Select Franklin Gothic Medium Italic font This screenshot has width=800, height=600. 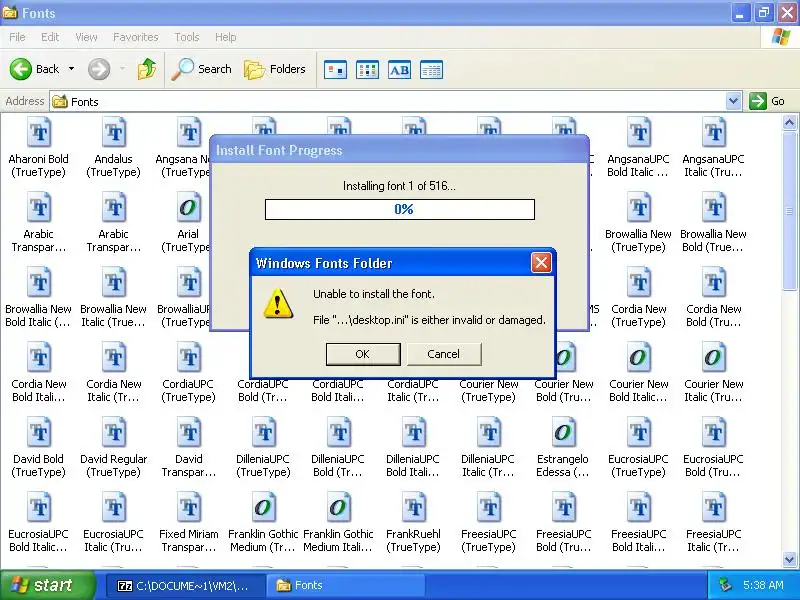(x=338, y=522)
